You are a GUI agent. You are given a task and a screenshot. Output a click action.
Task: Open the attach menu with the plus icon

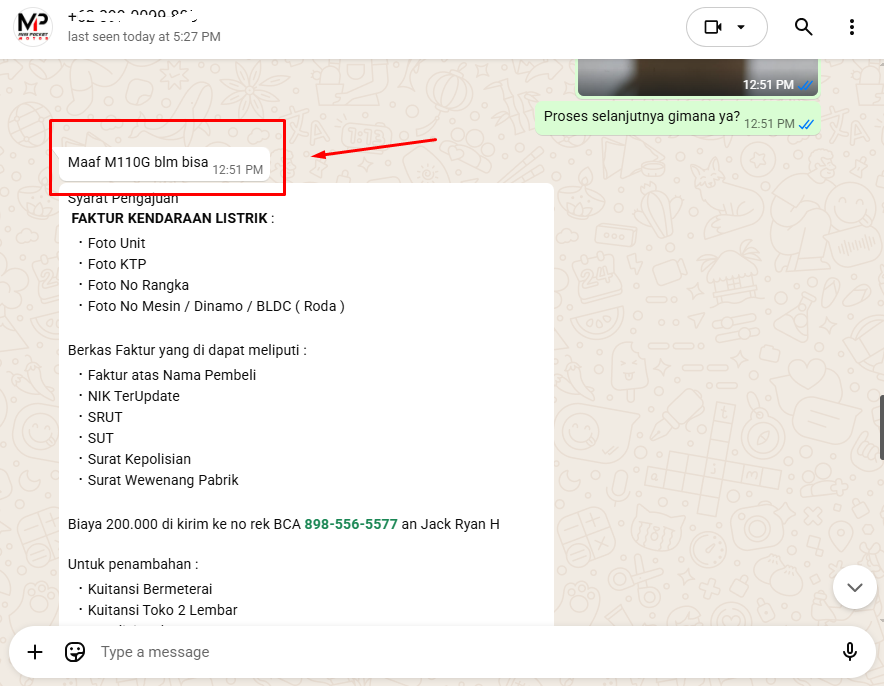point(35,652)
